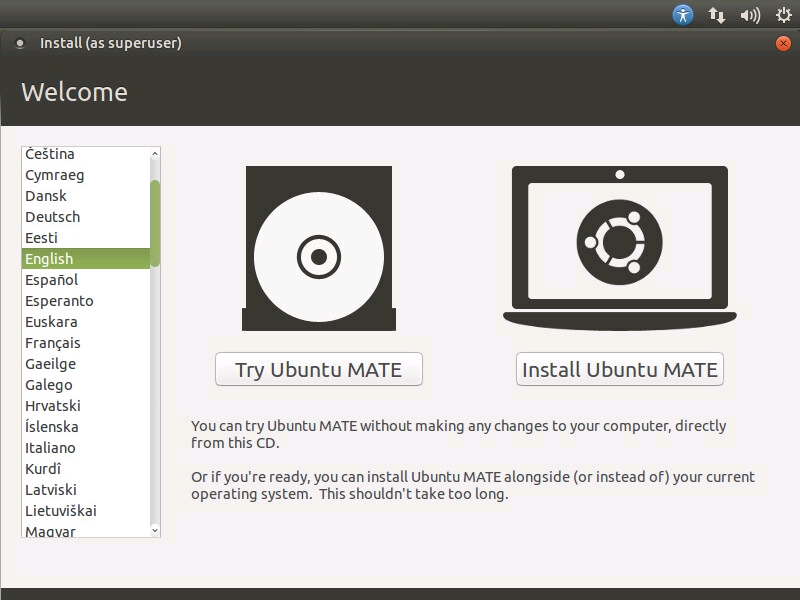Select Français in the language list
800x600 pixels.
86,342
